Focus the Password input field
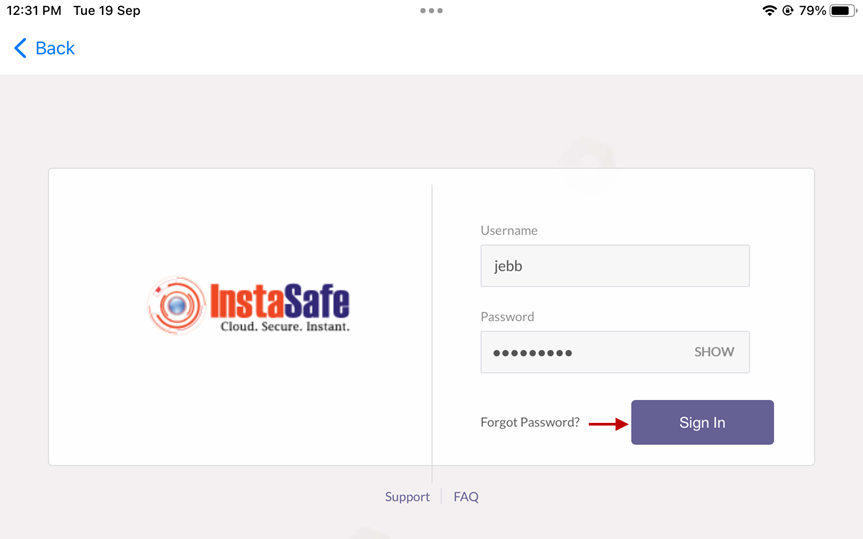Image resolution: width=863 pixels, height=539 pixels. [x=615, y=352]
